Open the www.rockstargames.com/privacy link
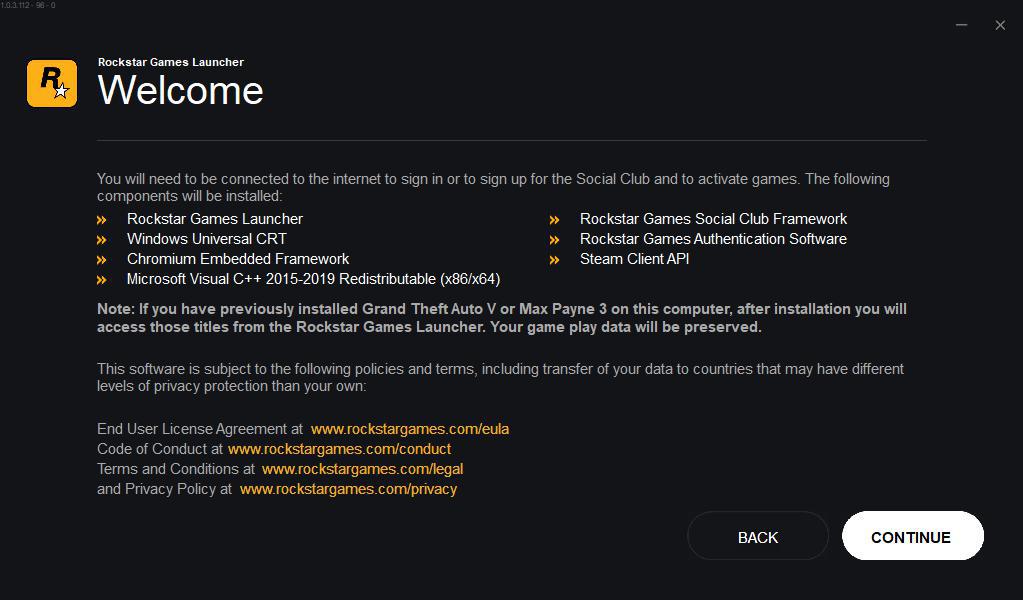This screenshot has width=1023, height=600. click(348, 489)
